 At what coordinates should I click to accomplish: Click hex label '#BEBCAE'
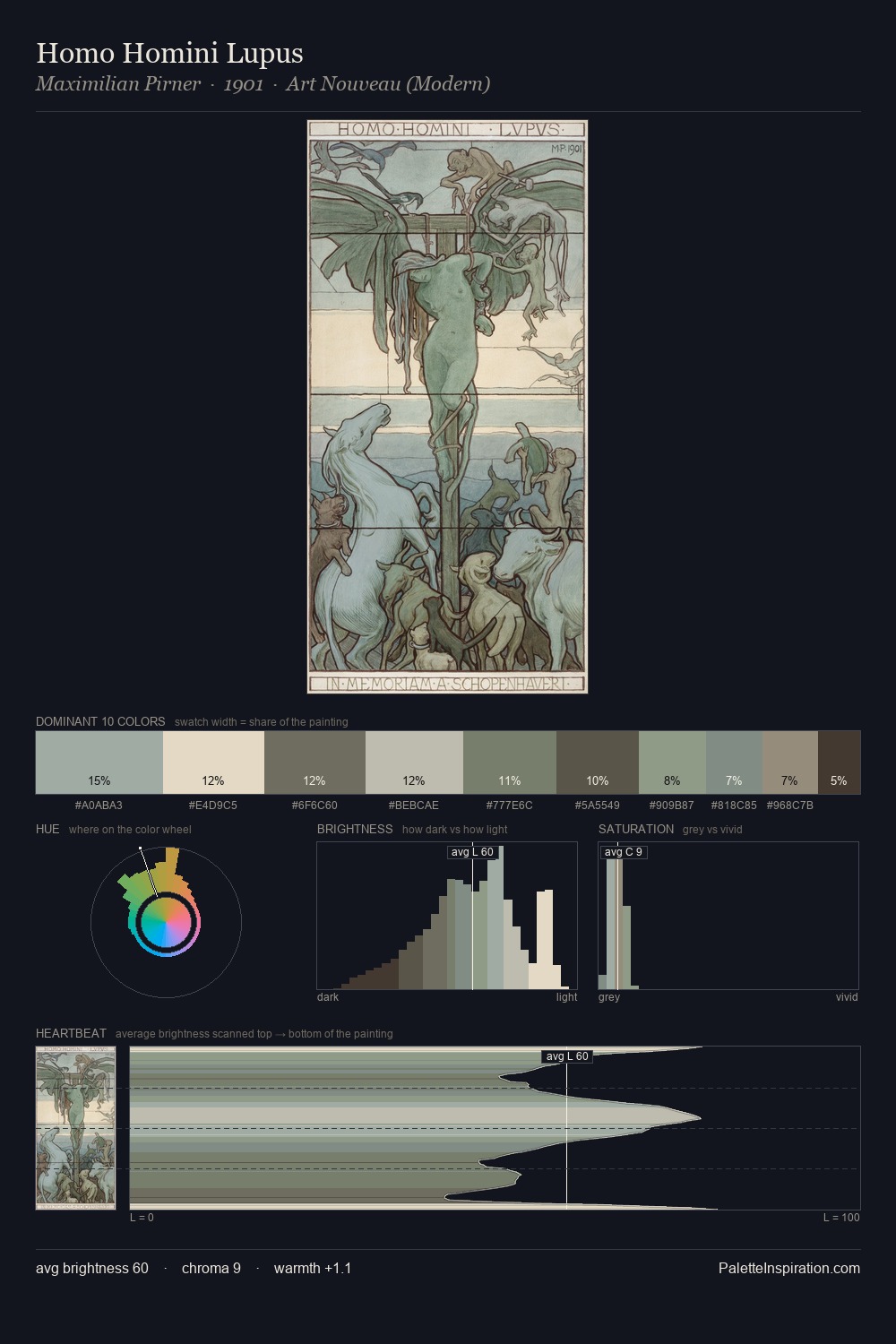[414, 806]
